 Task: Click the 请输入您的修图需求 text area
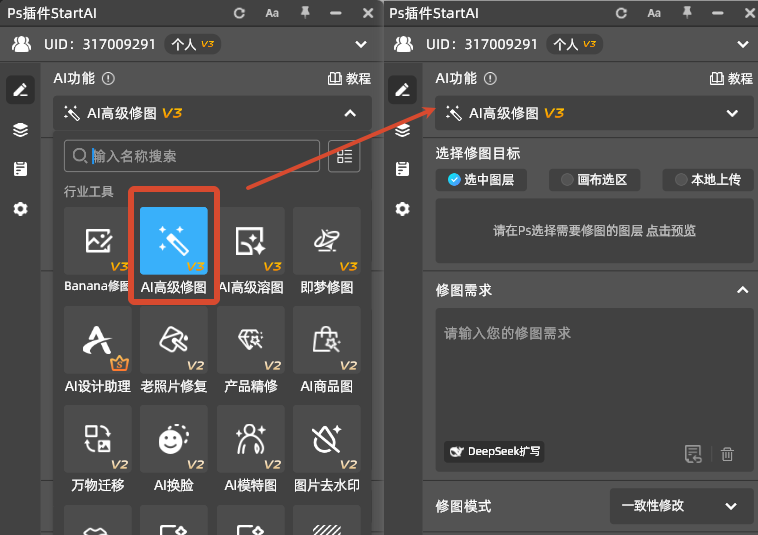pyautogui.click(x=594, y=390)
